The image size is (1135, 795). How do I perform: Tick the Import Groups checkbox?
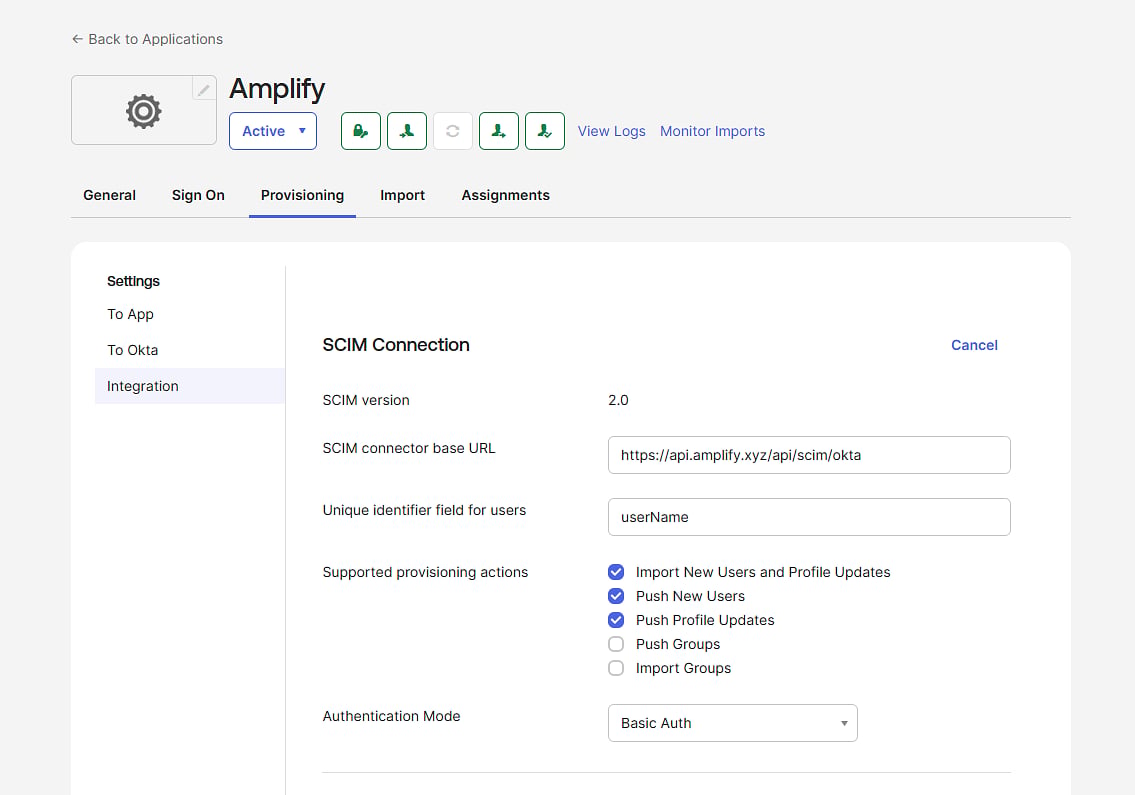tap(616, 668)
